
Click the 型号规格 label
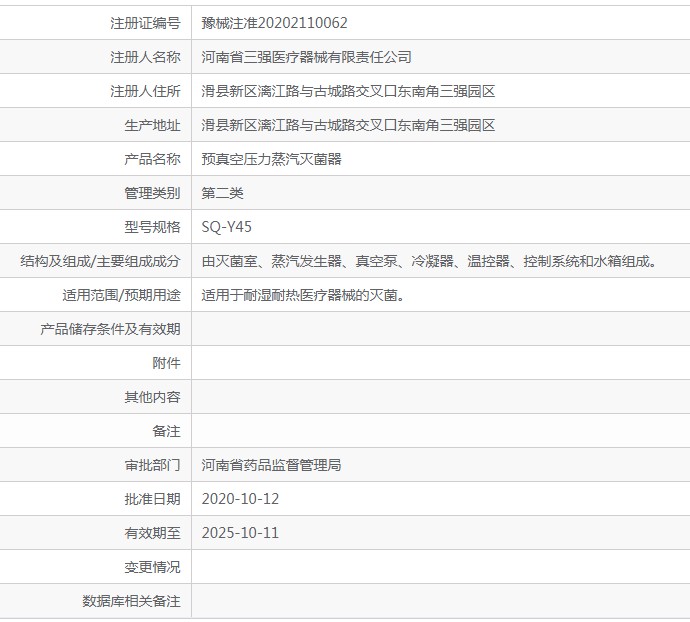[152, 227]
